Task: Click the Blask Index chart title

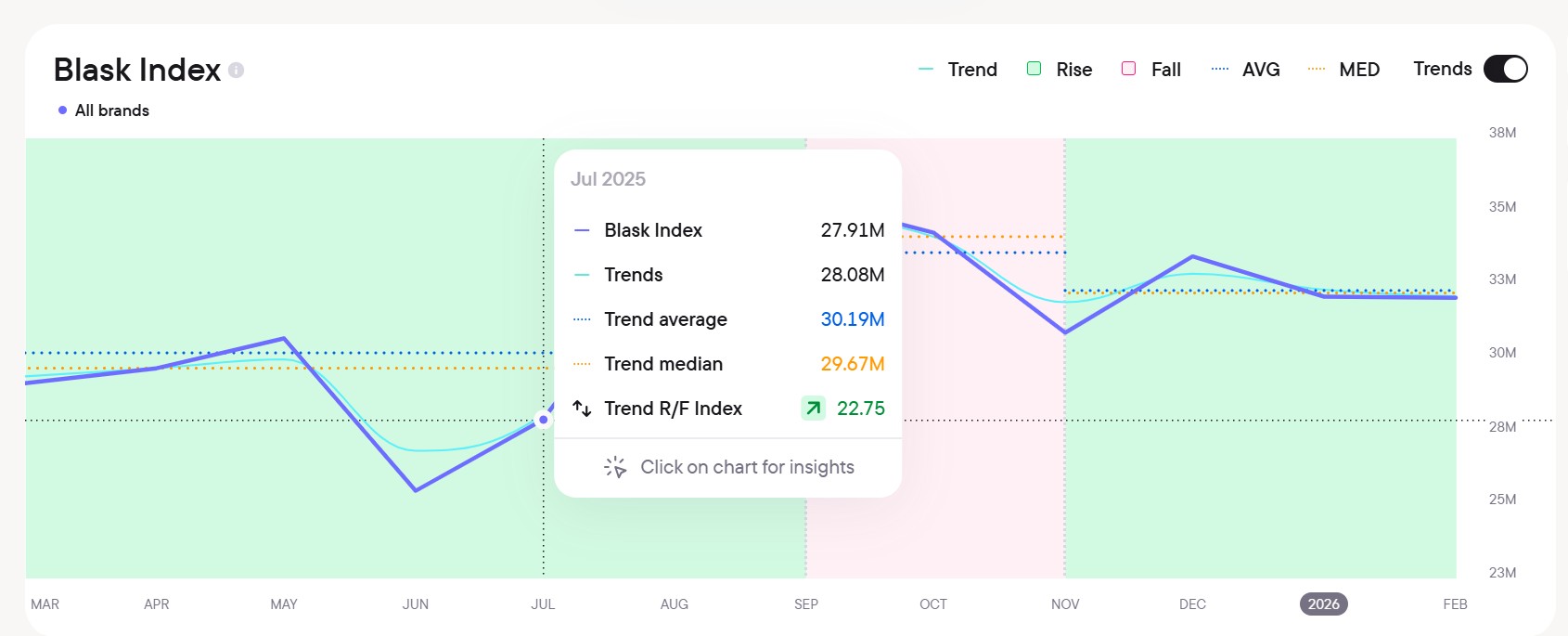Action: click(x=137, y=70)
